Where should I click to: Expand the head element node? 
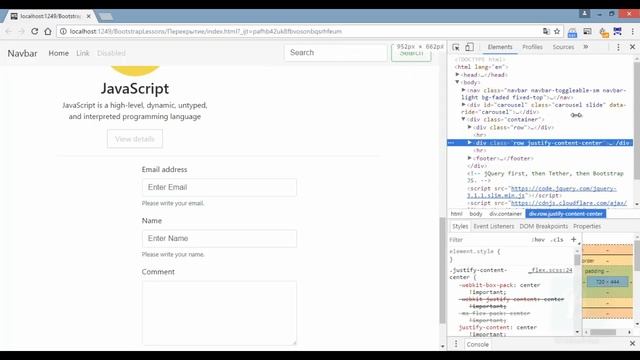point(458,75)
